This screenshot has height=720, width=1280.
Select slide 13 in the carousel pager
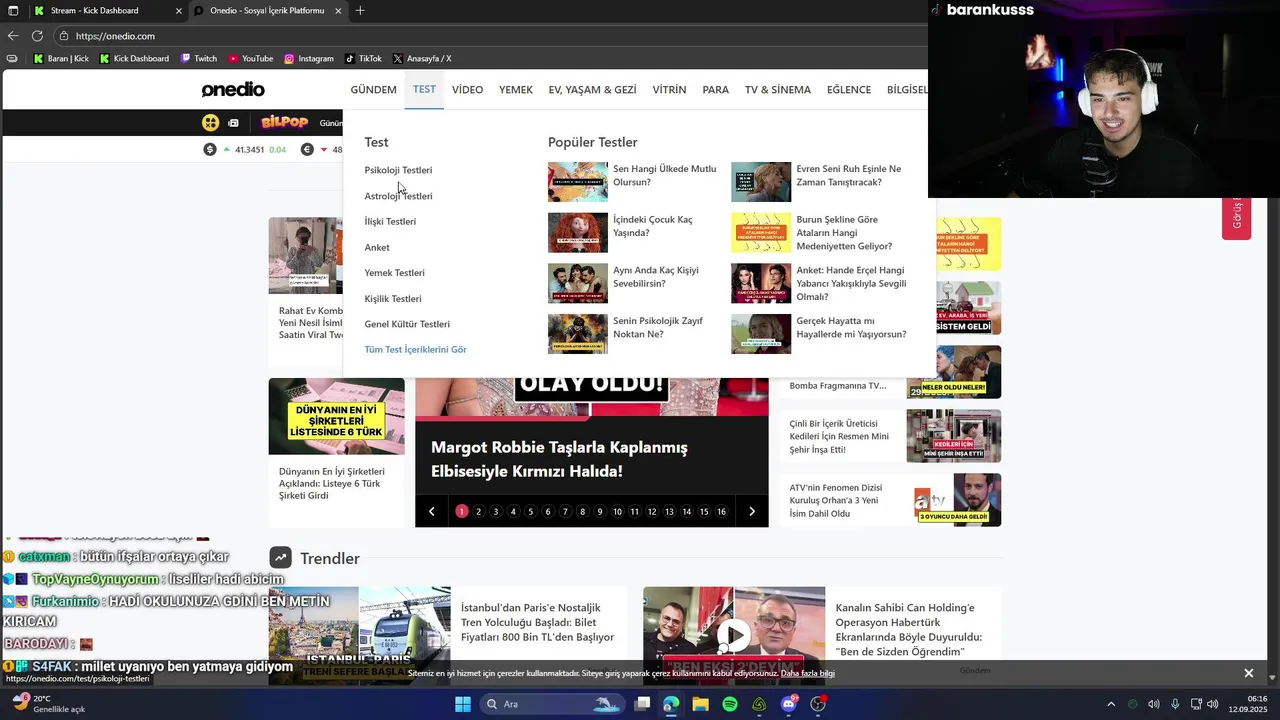click(x=669, y=511)
